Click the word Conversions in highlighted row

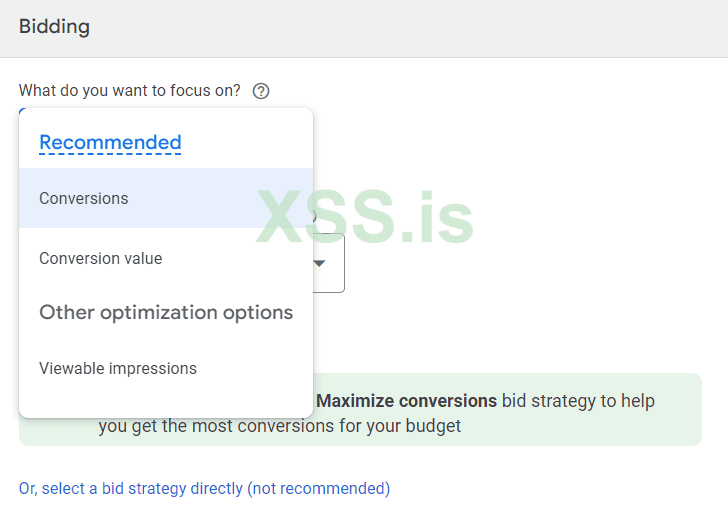(84, 198)
